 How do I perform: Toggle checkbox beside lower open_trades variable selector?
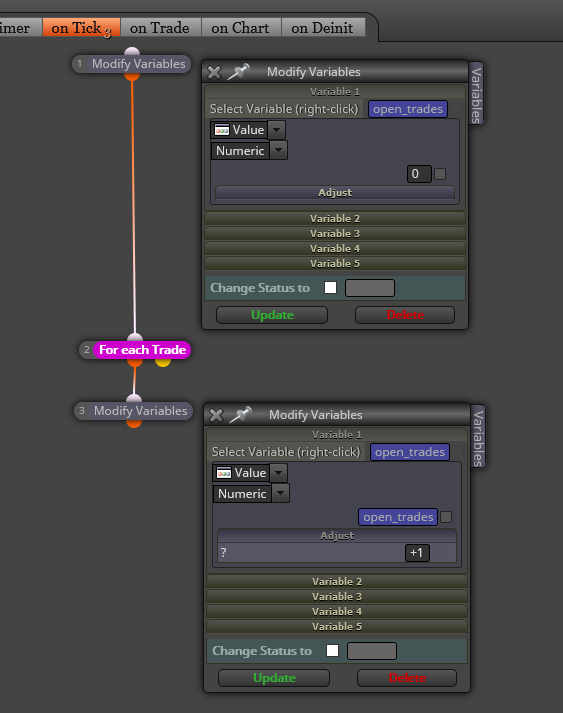[x=457, y=452]
